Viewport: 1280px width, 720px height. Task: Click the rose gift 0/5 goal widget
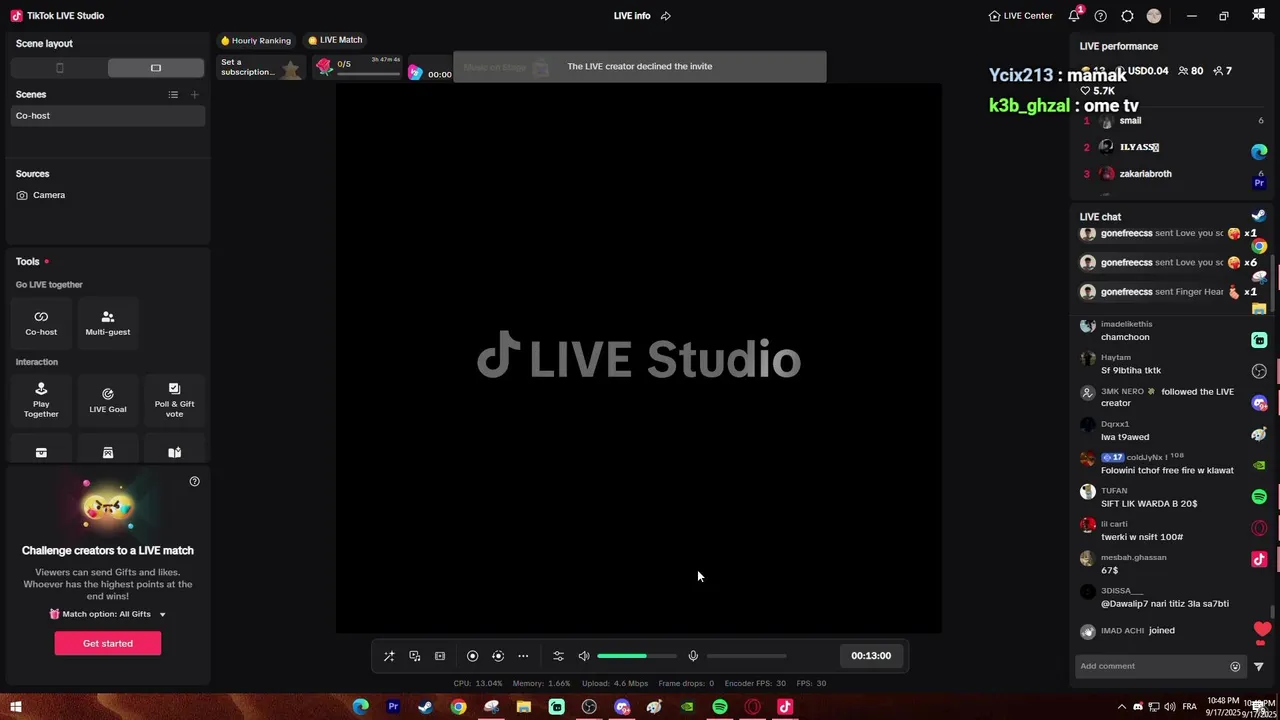pyautogui.click(x=358, y=67)
